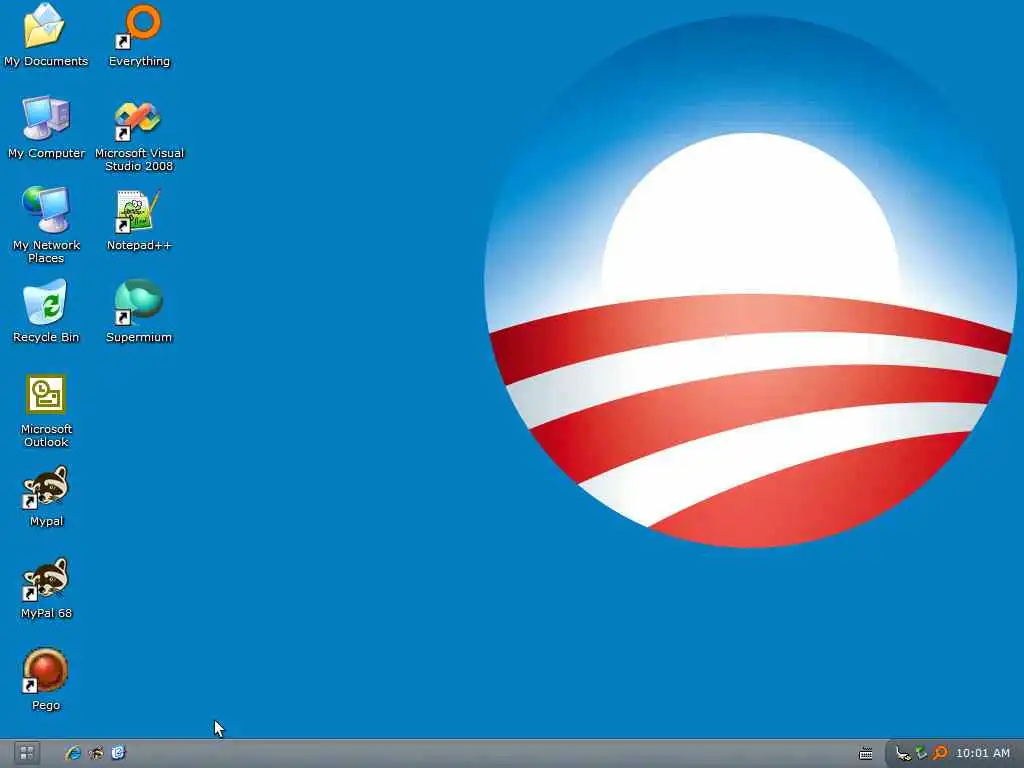Click the Safely Remove Hardware tray icon
Viewport: 1024px width, 768px height.
click(x=903, y=754)
